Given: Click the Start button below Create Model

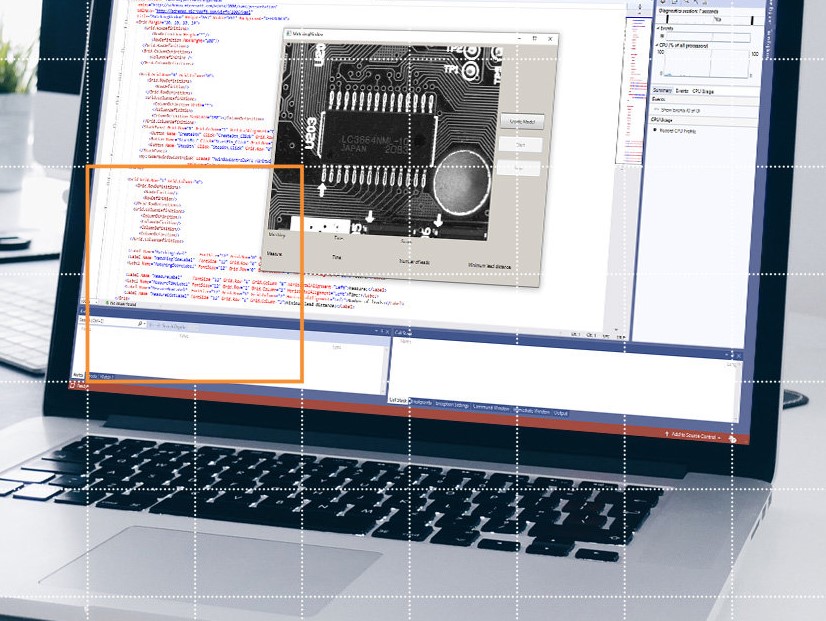Looking at the screenshot, I should click(520, 145).
